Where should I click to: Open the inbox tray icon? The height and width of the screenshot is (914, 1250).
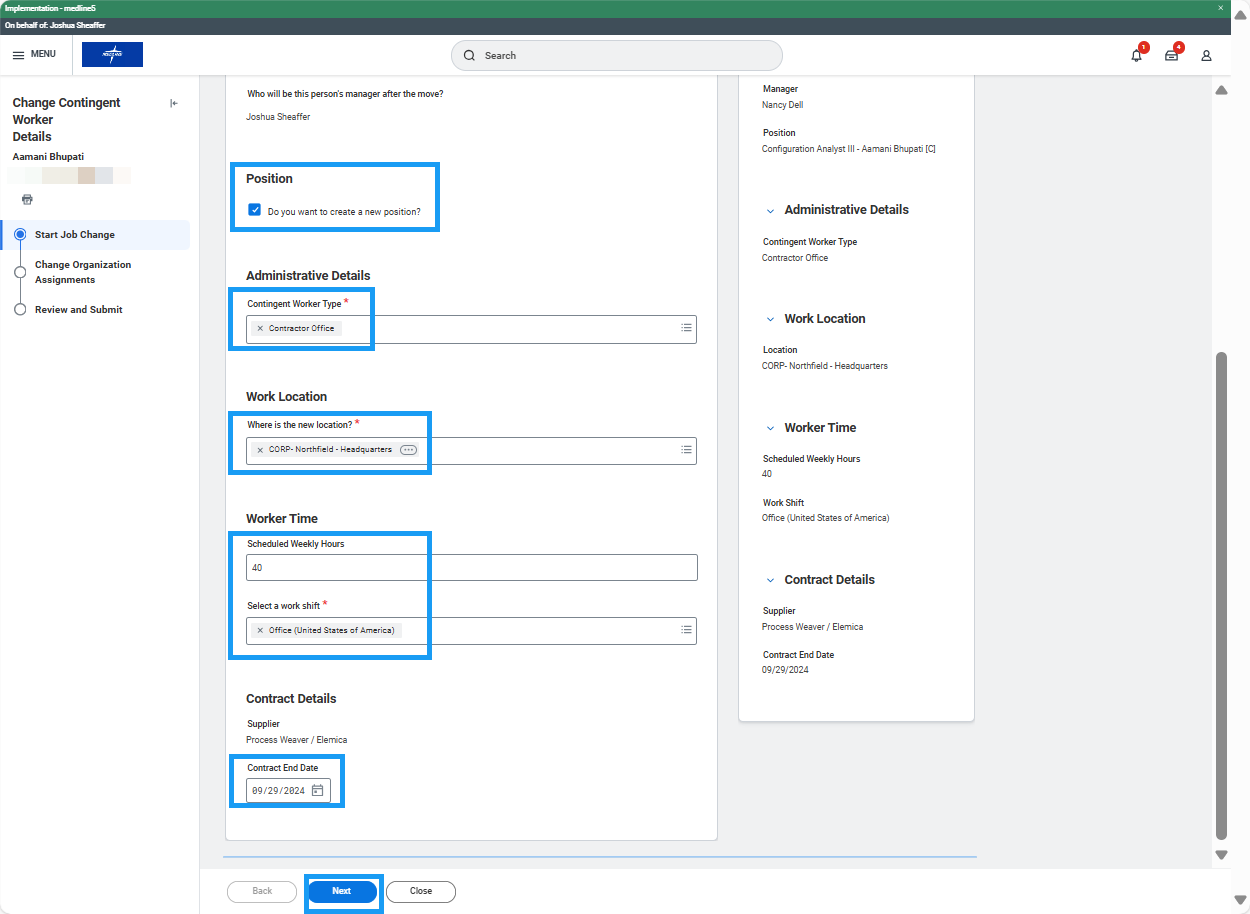[x=1171, y=56]
